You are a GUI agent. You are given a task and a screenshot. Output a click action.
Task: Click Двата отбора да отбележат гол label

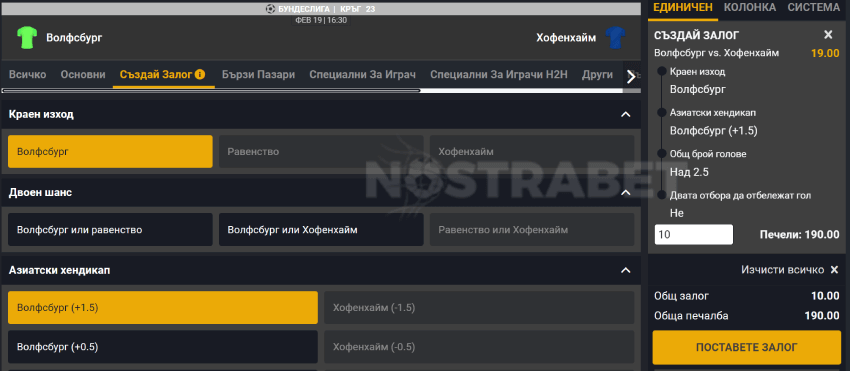point(740,195)
